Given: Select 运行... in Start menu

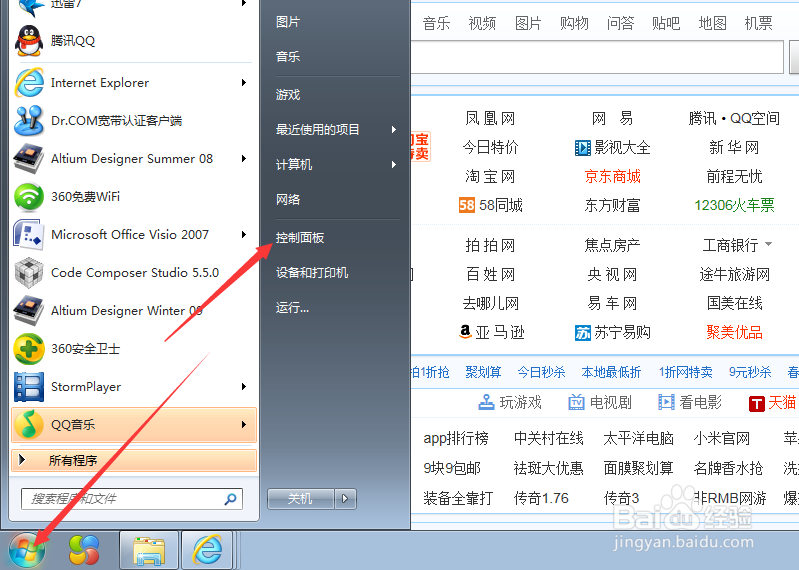Looking at the screenshot, I should click(292, 308).
